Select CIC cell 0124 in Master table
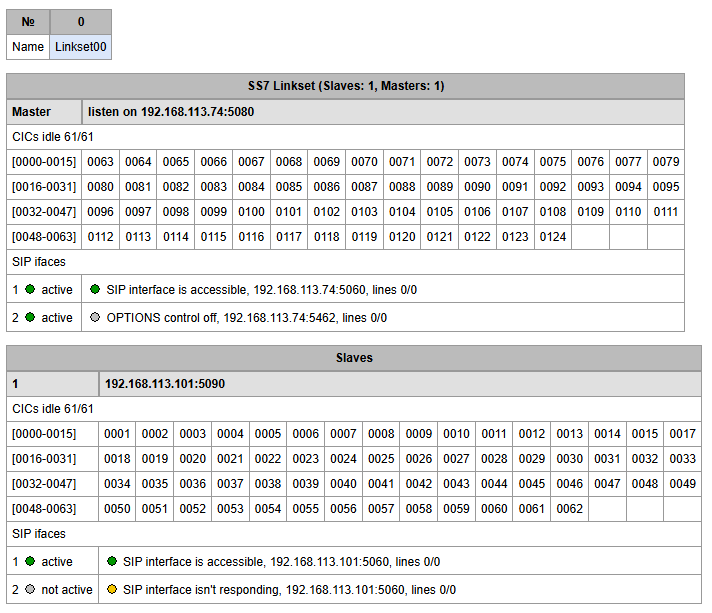Screen dimensions: 712x613 [553, 237]
